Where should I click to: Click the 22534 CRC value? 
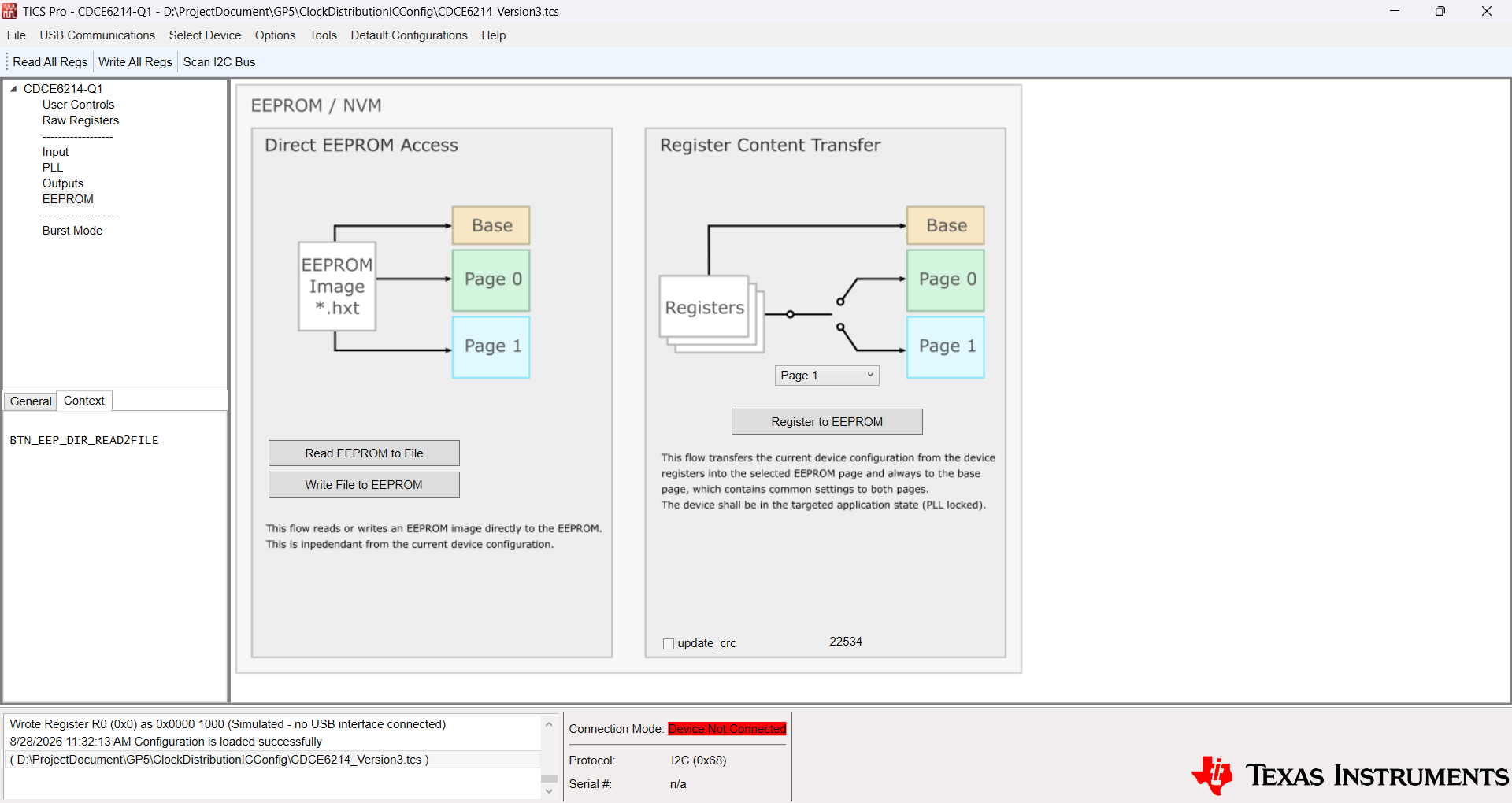(x=846, y=642)
